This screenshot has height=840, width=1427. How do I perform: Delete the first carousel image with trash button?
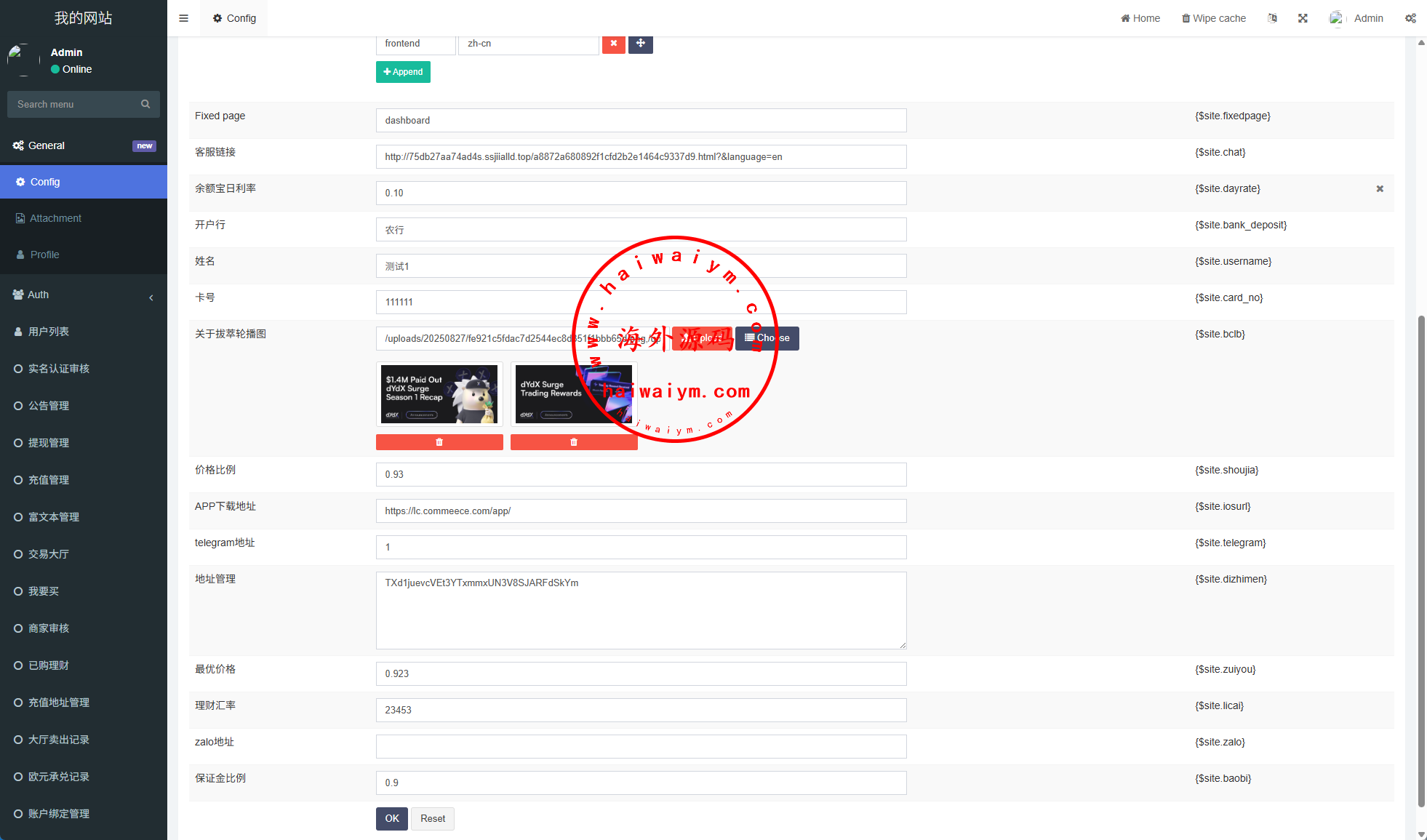pos(439,442)
